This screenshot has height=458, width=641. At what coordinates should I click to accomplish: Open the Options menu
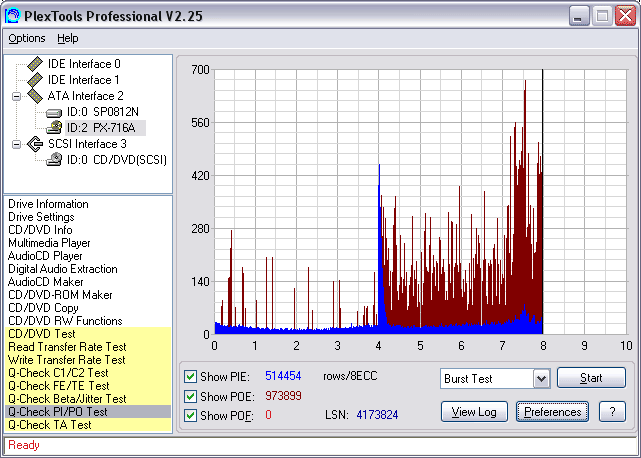tap(27, 38)
